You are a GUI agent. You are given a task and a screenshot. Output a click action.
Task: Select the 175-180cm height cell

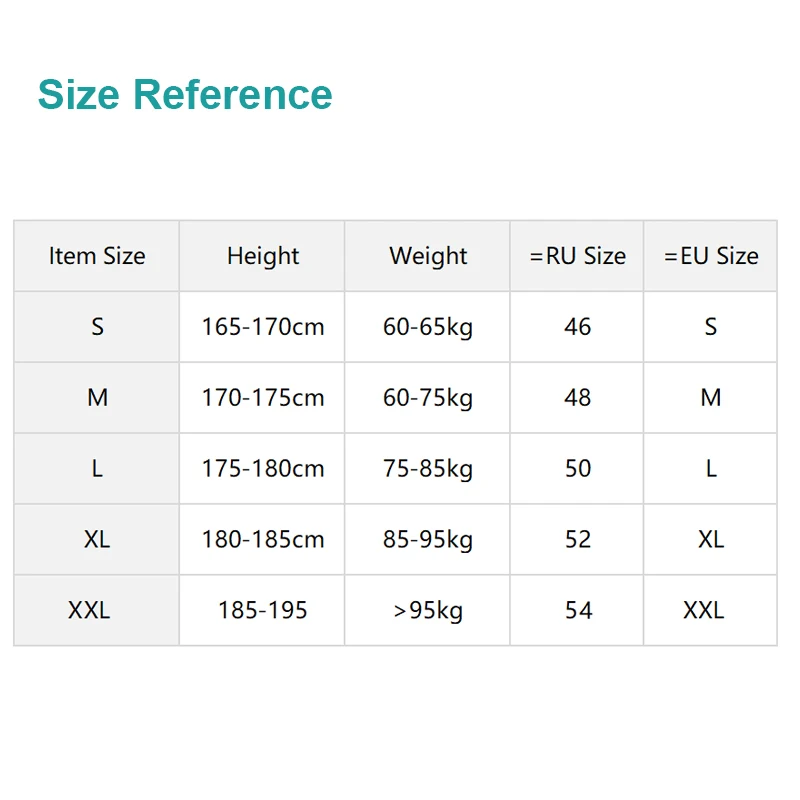pos(263,469)
